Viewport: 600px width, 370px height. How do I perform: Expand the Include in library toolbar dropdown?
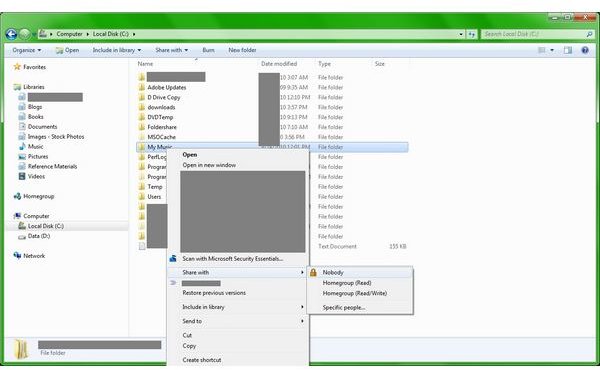[x=117, y=50]
